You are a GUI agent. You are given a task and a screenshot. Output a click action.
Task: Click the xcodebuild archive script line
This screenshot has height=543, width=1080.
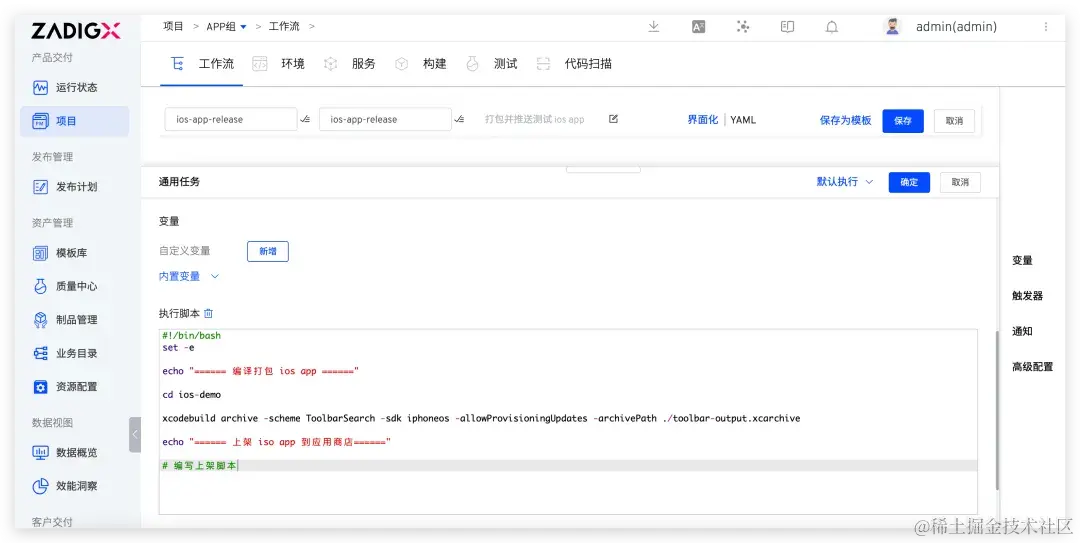[481, 418]
